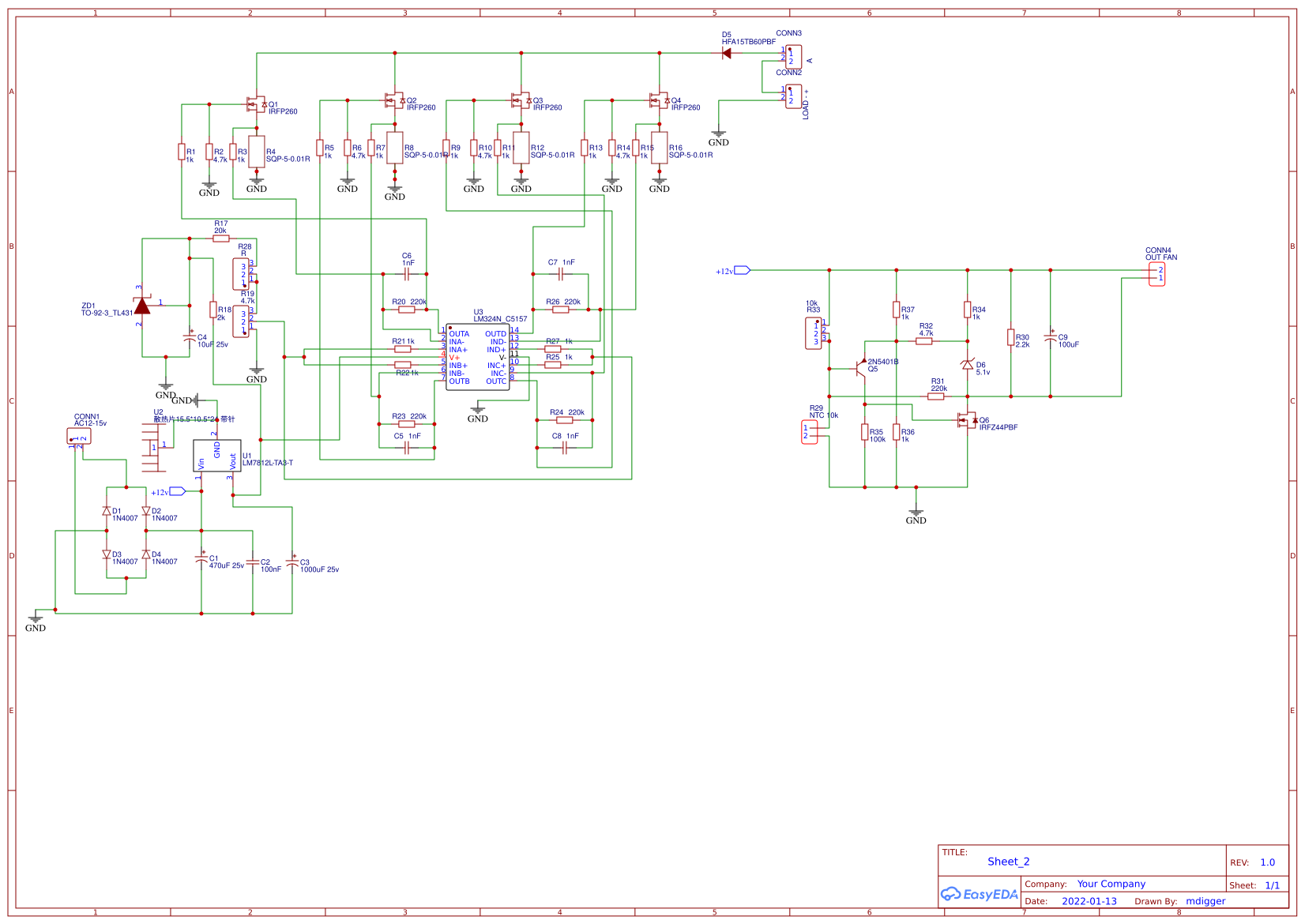This screenshot has width=1305, height=924.
Task: Click the D5 HFA15TB60PBF diode symbol
Action: click(726, 54)
